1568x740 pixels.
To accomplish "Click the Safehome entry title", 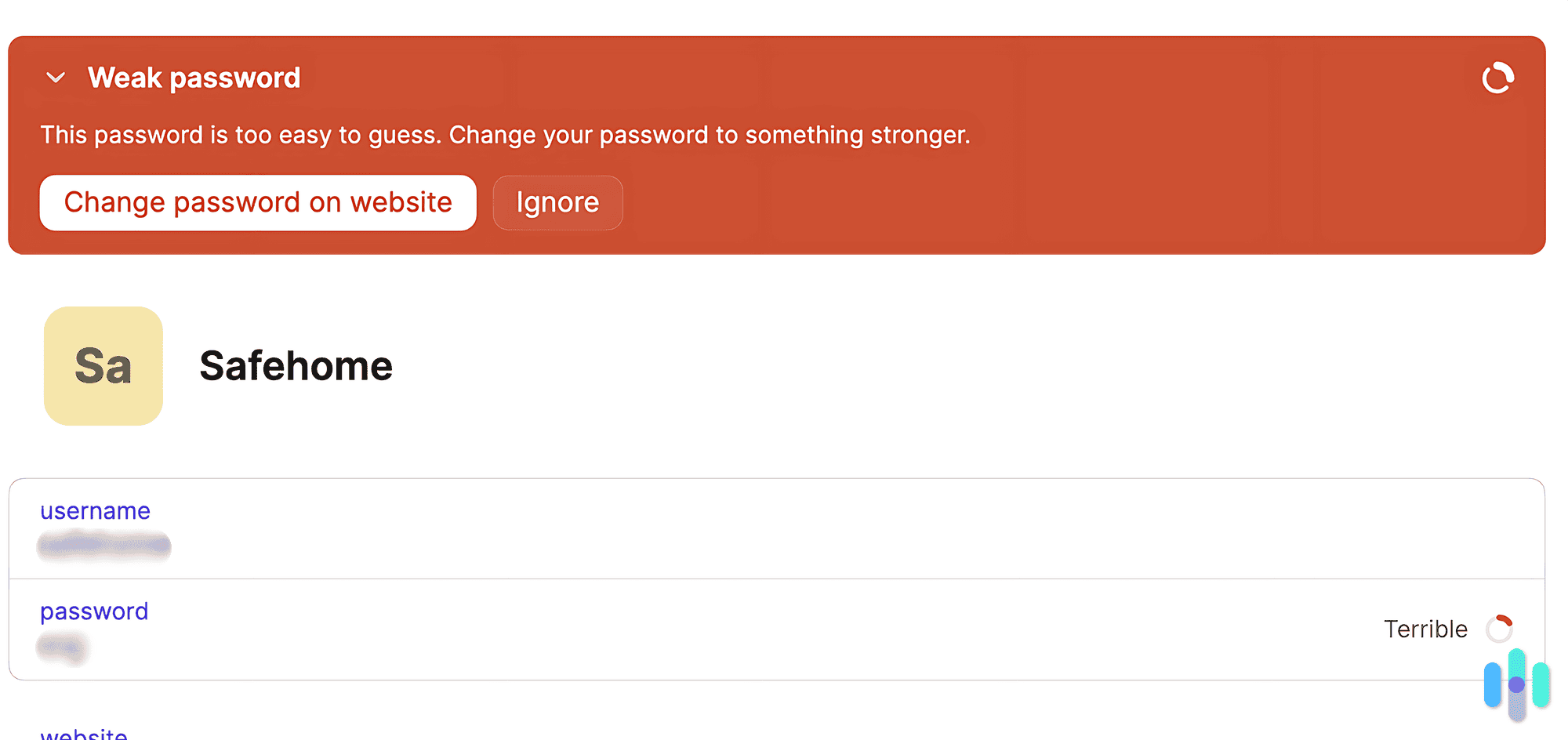I will click(x=296, y=365).
